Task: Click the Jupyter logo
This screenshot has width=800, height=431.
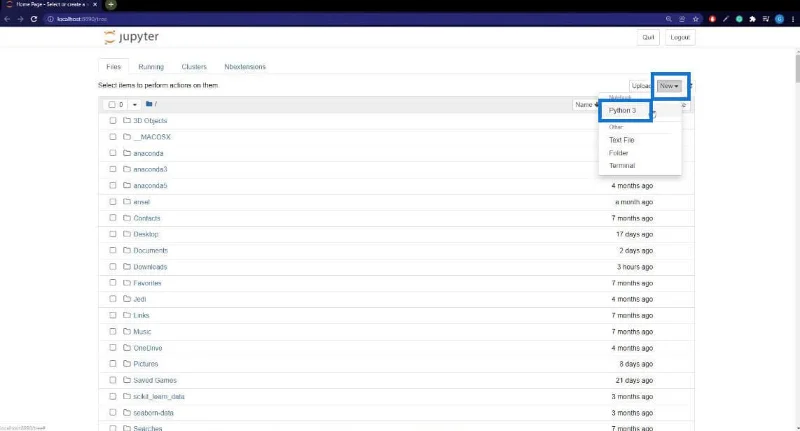Action: click(x=131, y=37)
